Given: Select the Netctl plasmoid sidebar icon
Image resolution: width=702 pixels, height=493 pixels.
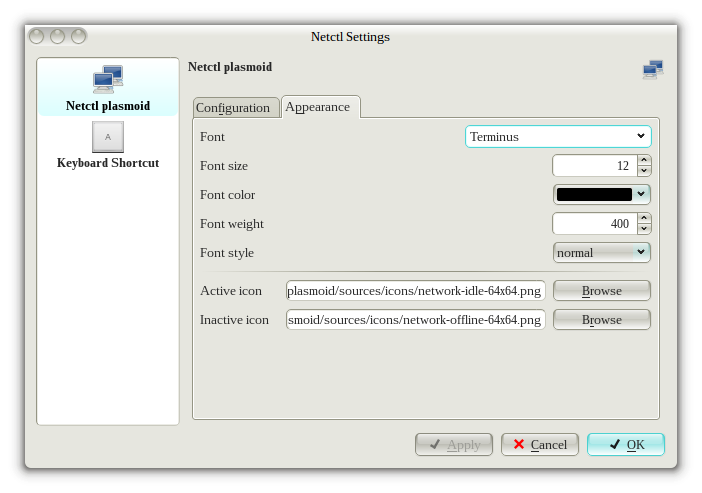Looking at the screenshot, I should click(x=107, y=80).
